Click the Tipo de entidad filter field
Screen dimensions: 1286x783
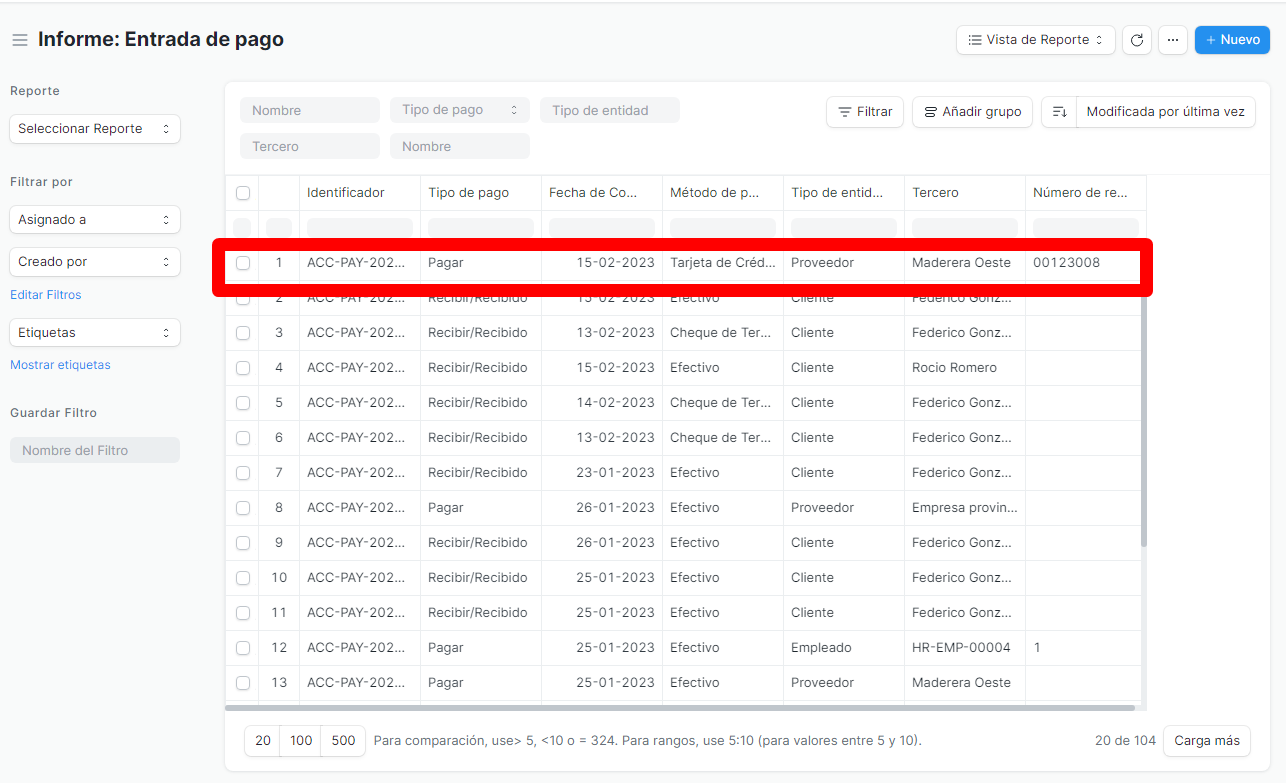click(610, 110)
